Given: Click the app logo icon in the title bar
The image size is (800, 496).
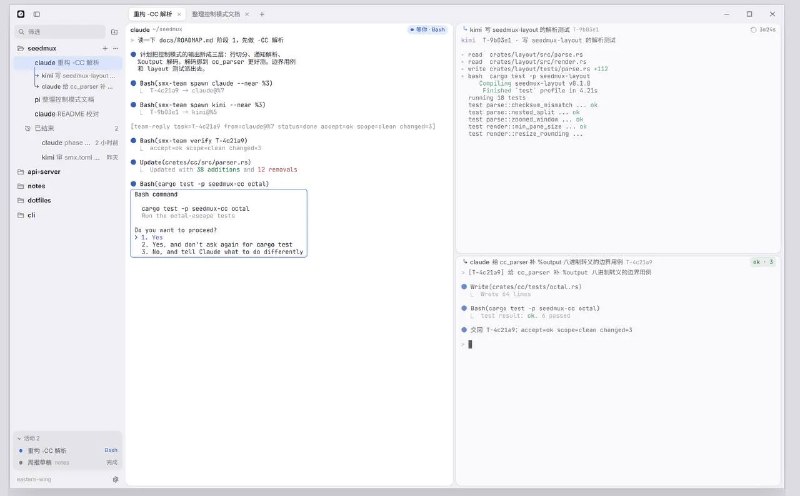Looking at the screenshot, I should (21, 14).
